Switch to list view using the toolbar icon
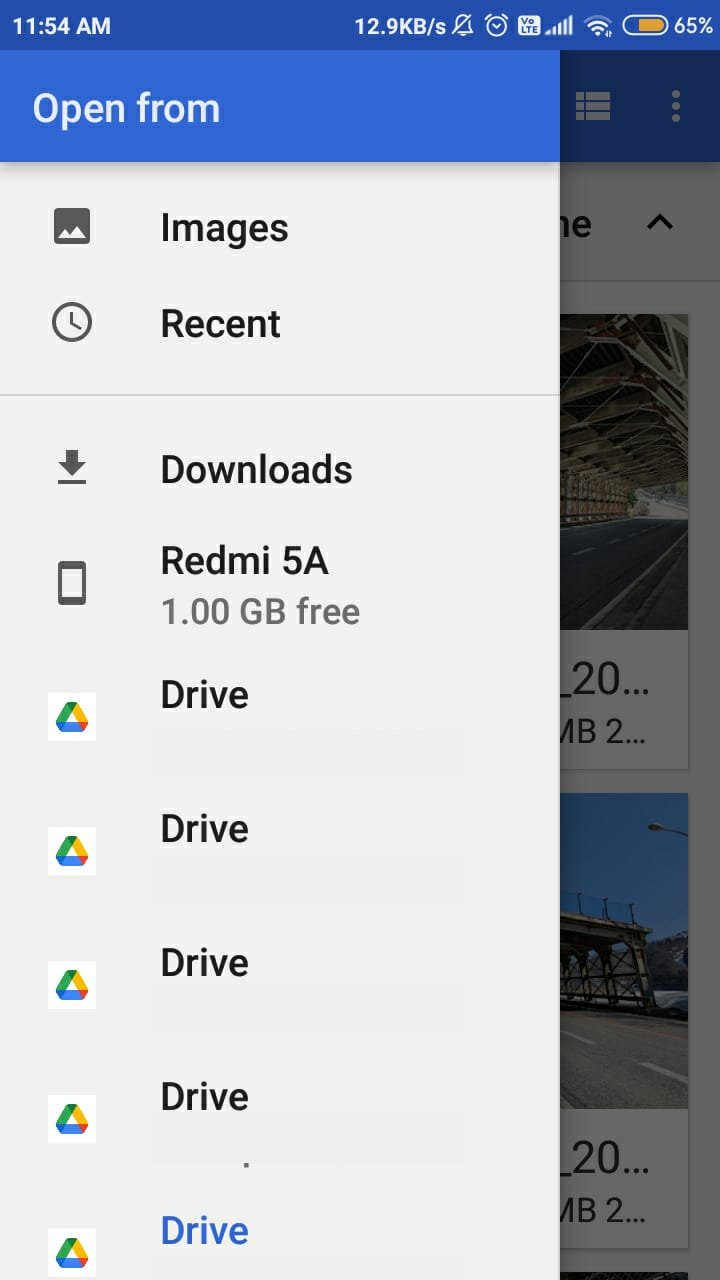720x1280 pixels. pos(593,106)
